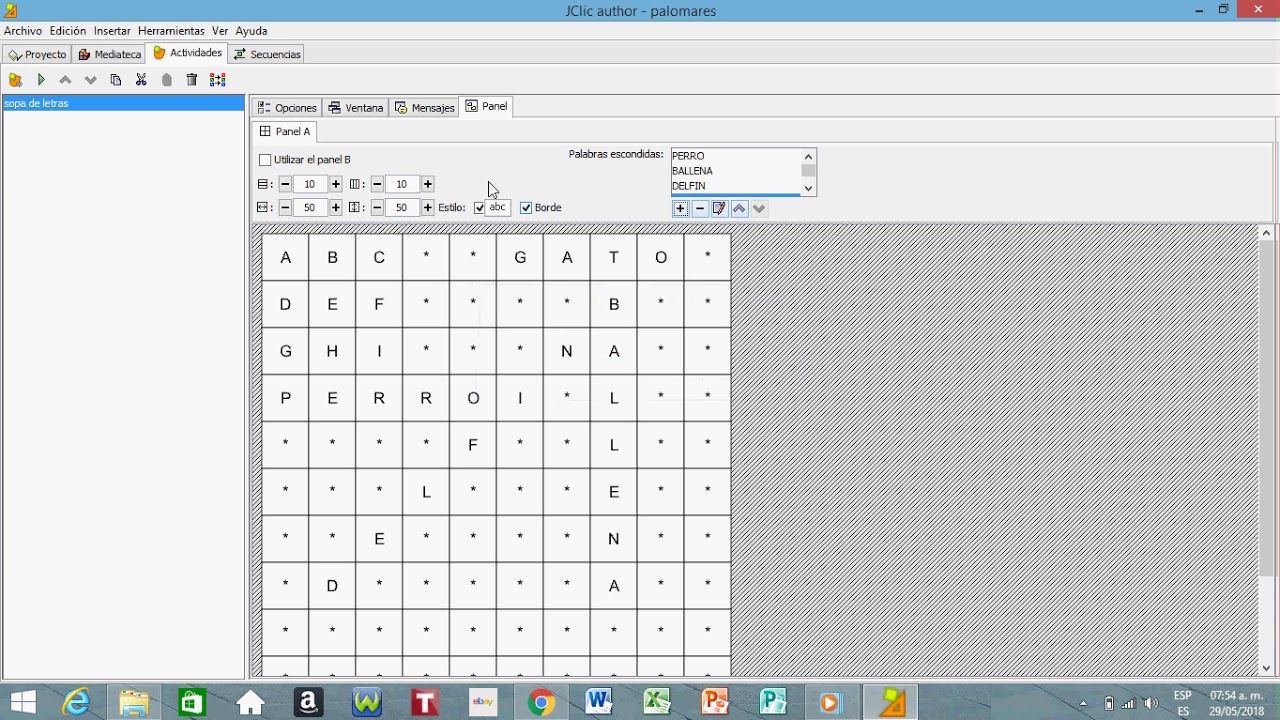Image resolution: width=1280 pixels, height=720 pixels.
Task: Enable the 'Utilizar el panel B' checkbox
Action: click(x=265, y=160)
